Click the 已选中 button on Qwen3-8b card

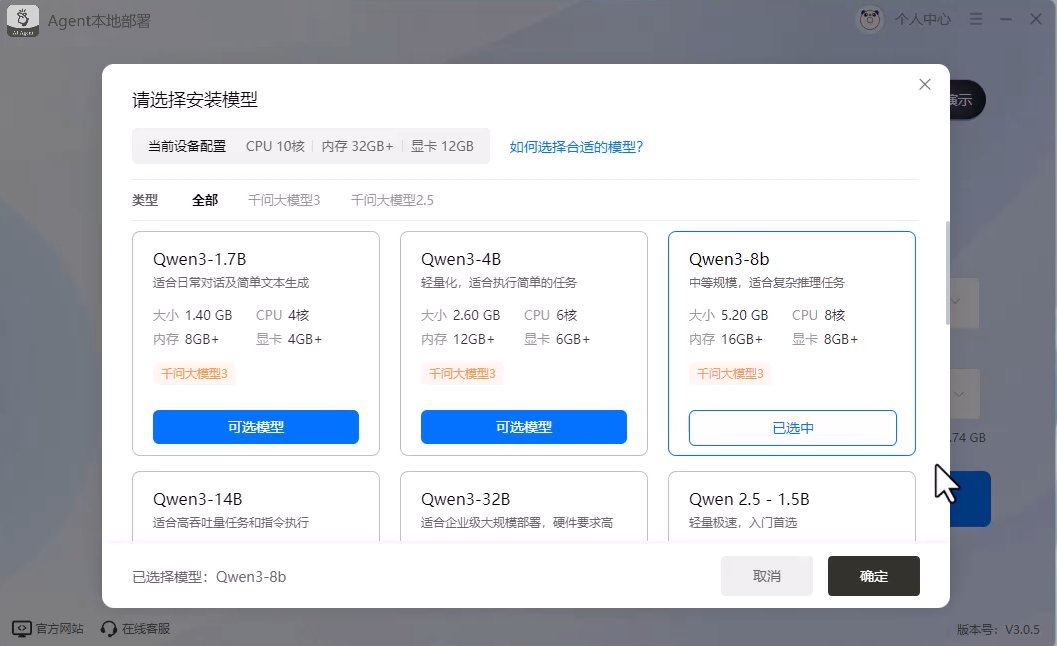click(793, 428)
